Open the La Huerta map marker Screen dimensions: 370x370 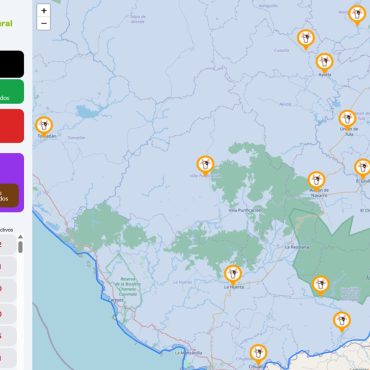233,275
